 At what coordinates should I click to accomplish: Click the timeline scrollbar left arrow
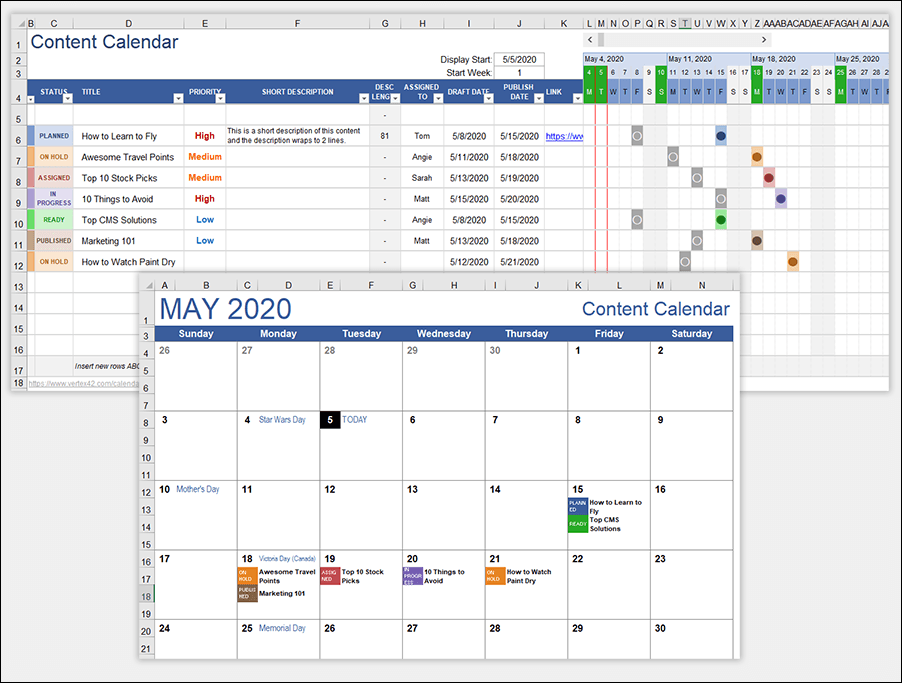[590, 40]
